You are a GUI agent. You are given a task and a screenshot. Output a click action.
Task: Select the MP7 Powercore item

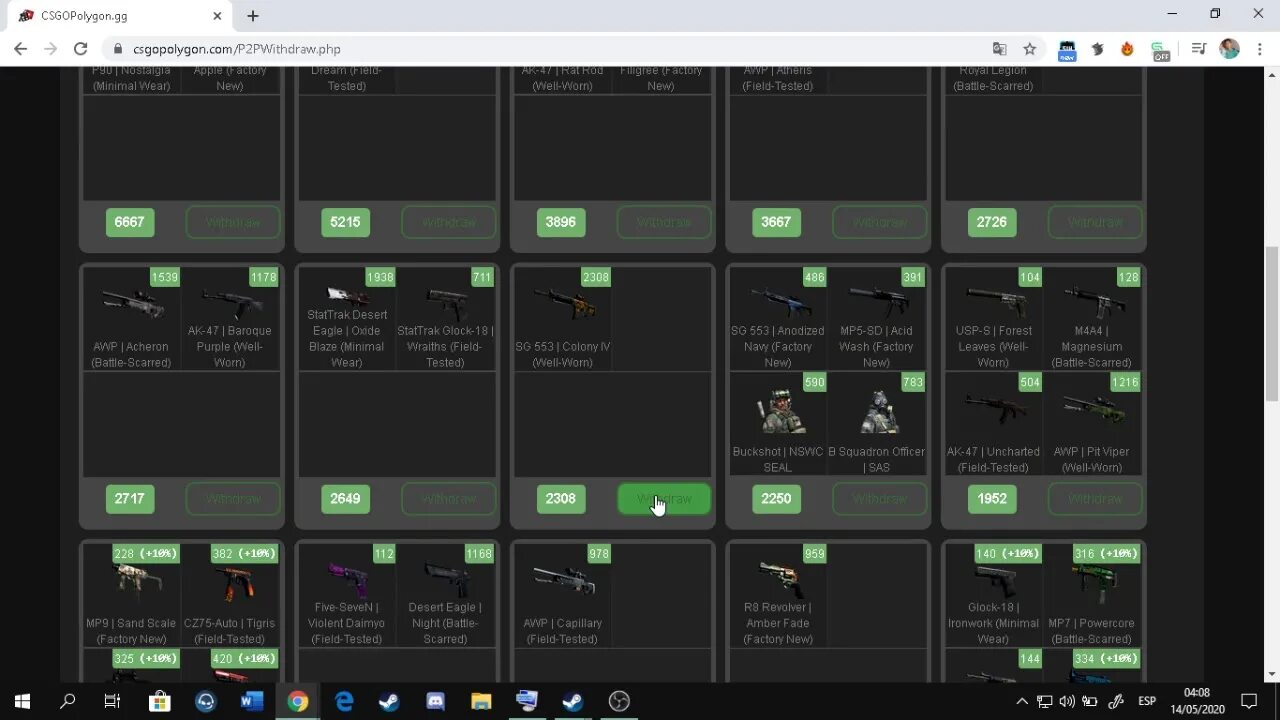(x=1092, y=596)
